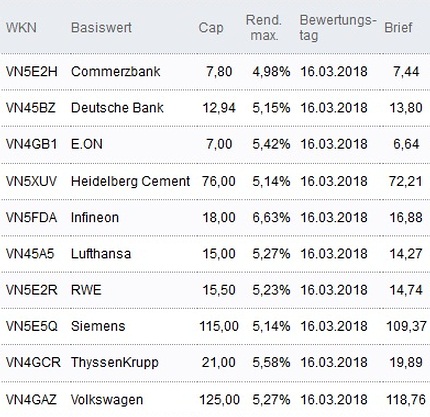The height and width of the screenshot is (417, 430).
Task: Select the Siemens entry
Action: [x=98, y=326]
